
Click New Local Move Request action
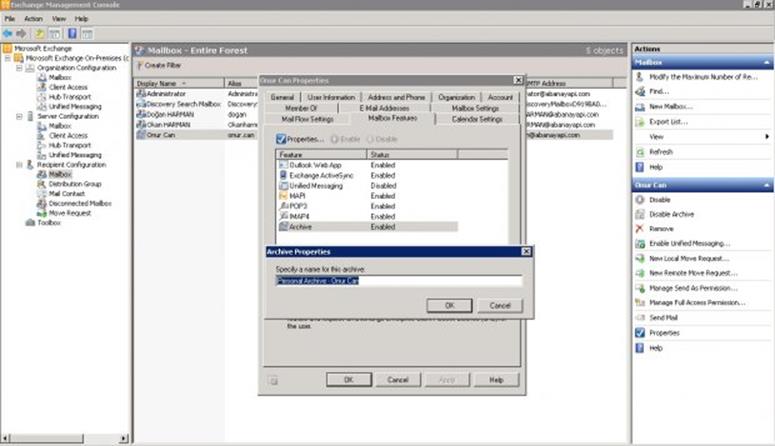[x=689, y=259]
